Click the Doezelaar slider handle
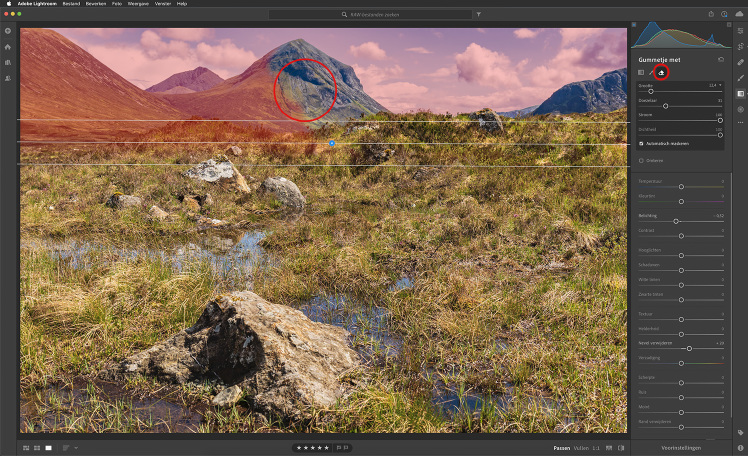The width and height of the screenshot is (748, 456). 665,106
